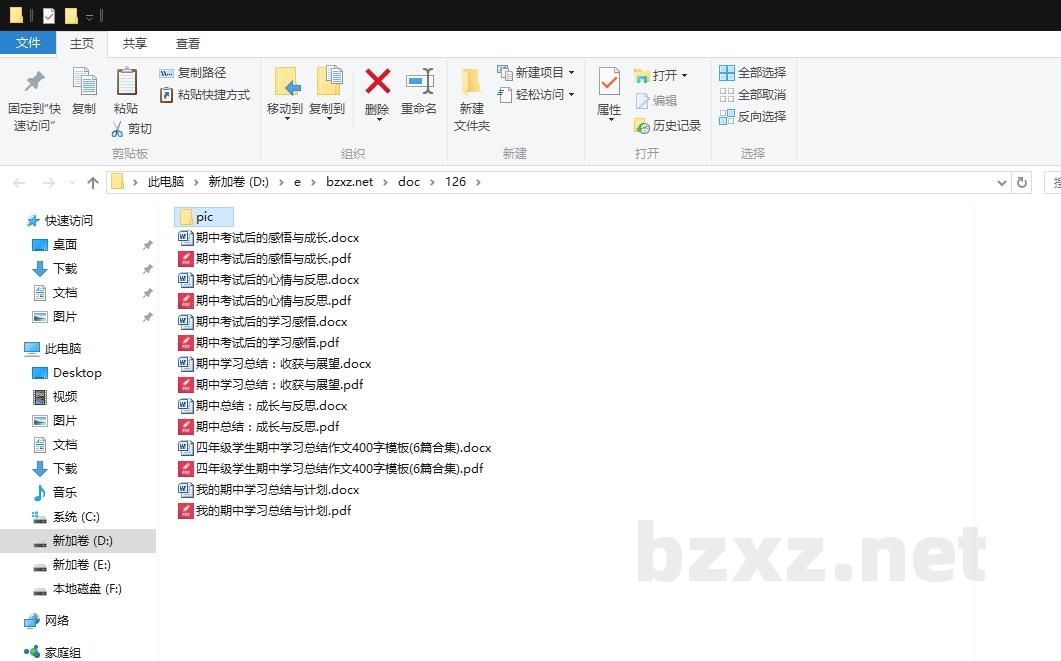Open address bar history dropdown arrow
Viewport: 1061px width, 661px height.
[x=1002, y=182]
